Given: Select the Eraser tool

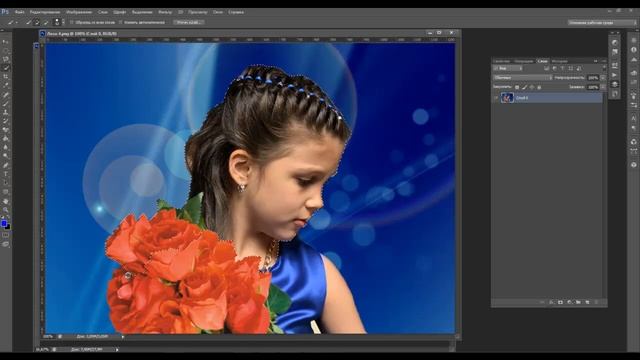Looking at the screenshot, I should (x=6, y=129).
